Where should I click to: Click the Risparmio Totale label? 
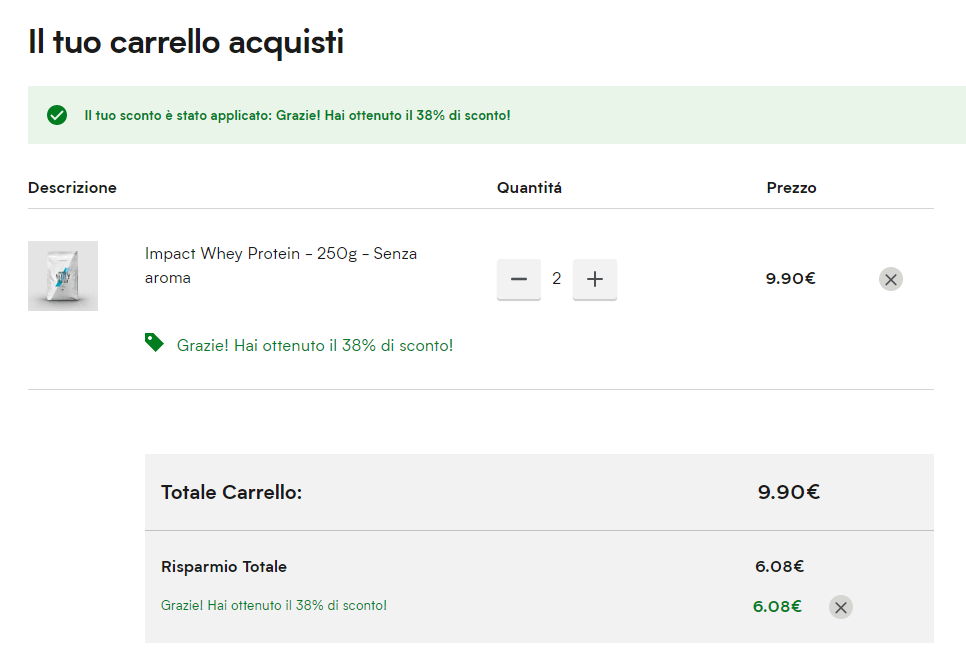(x=224, y=567)
